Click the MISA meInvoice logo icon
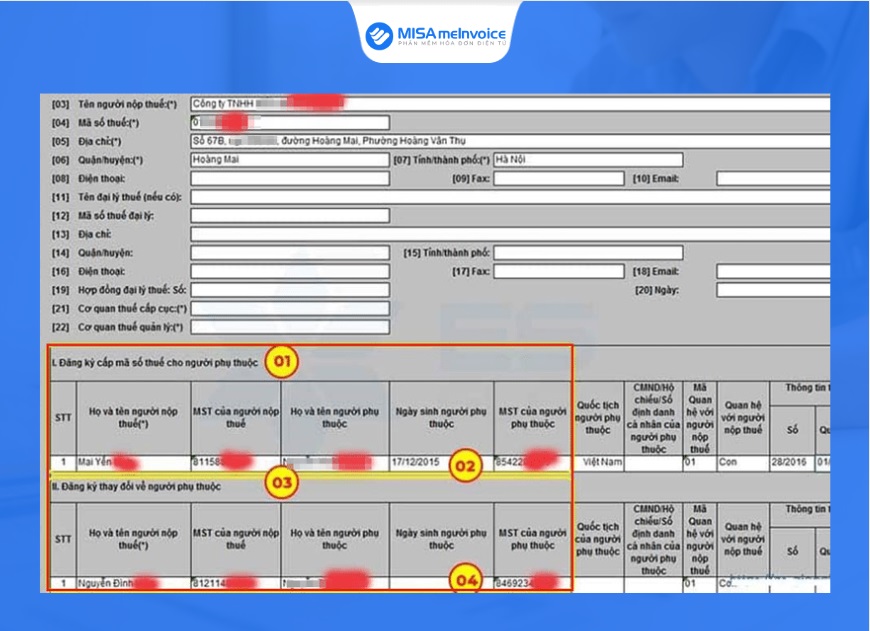 pyautogui.click(x=380, y=36)
